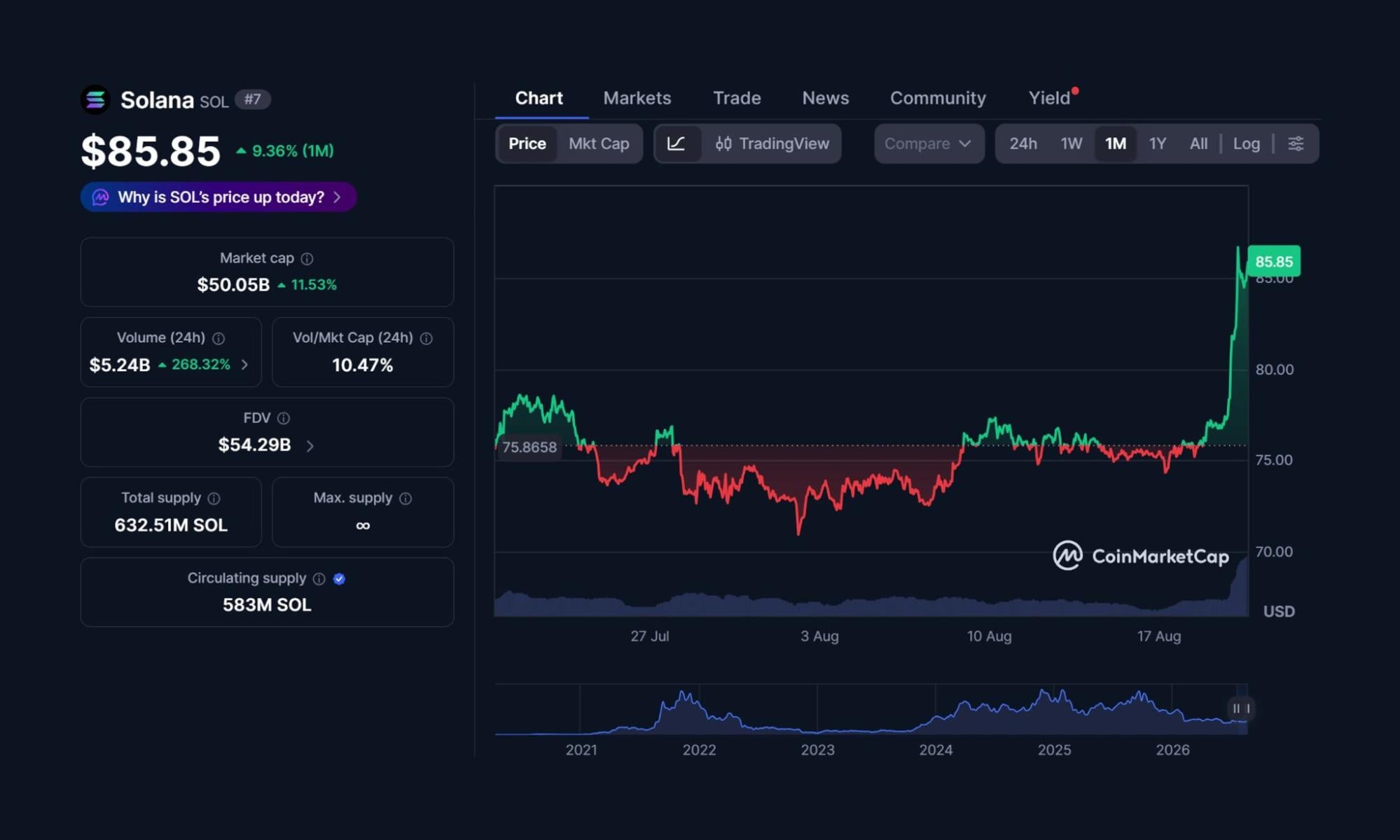The image size is (1400, 840).
Task: Expand the Volume (24h) details chevron
Action: [244, 365]
